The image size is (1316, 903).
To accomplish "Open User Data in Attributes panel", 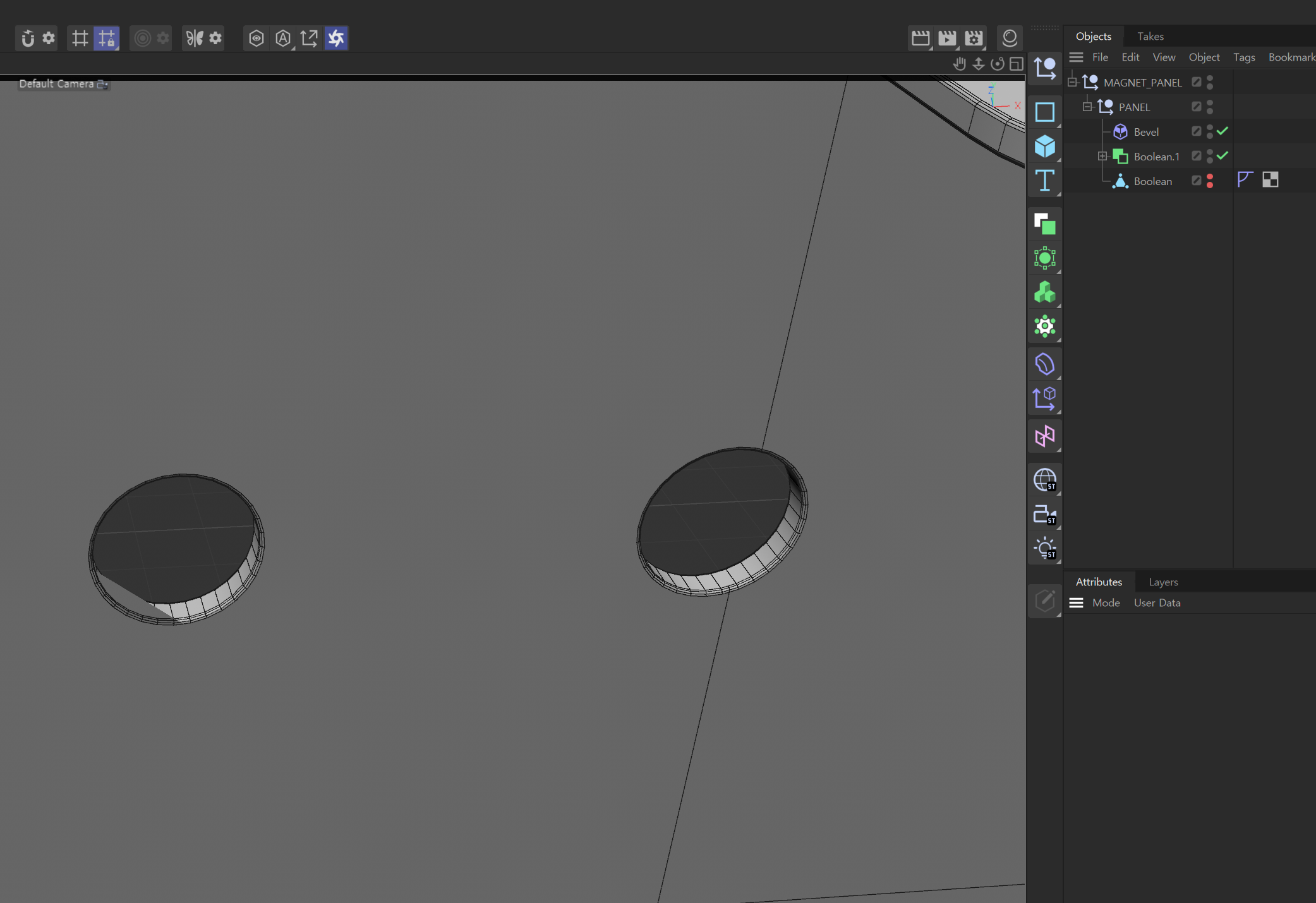I will click(1157, 603).
